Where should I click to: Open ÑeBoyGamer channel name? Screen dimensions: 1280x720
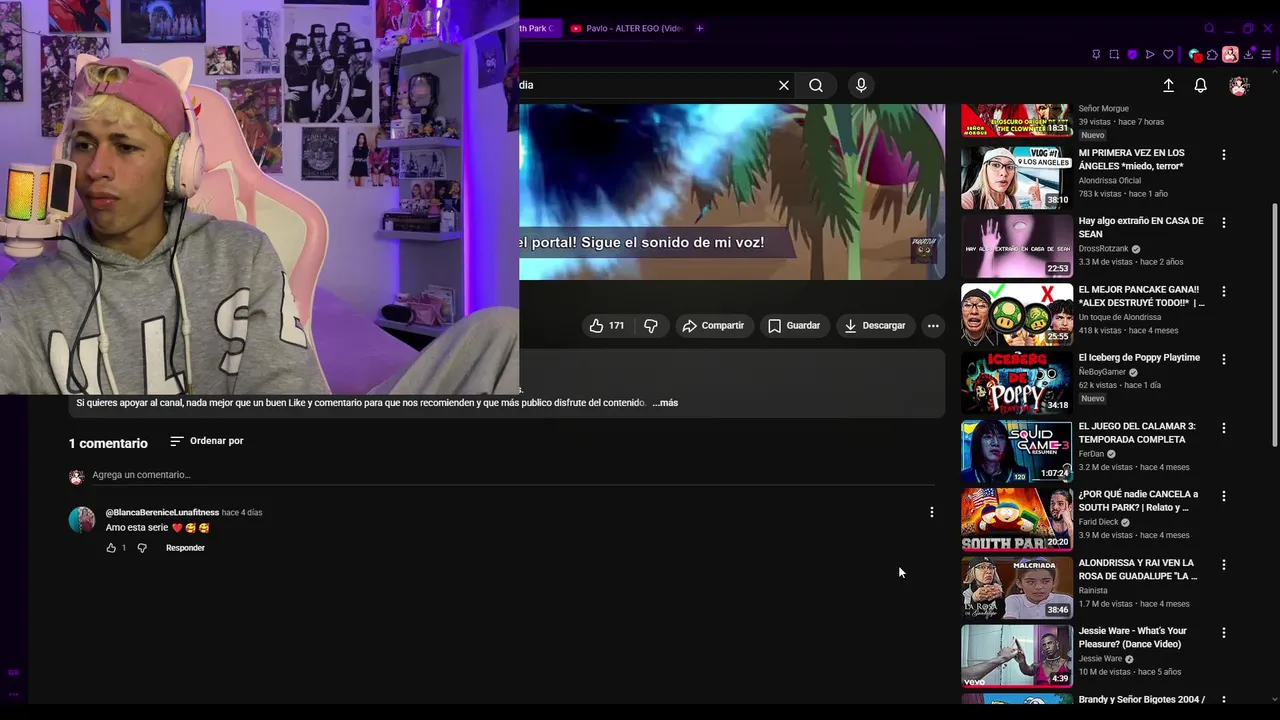(x=1102, y=372)
